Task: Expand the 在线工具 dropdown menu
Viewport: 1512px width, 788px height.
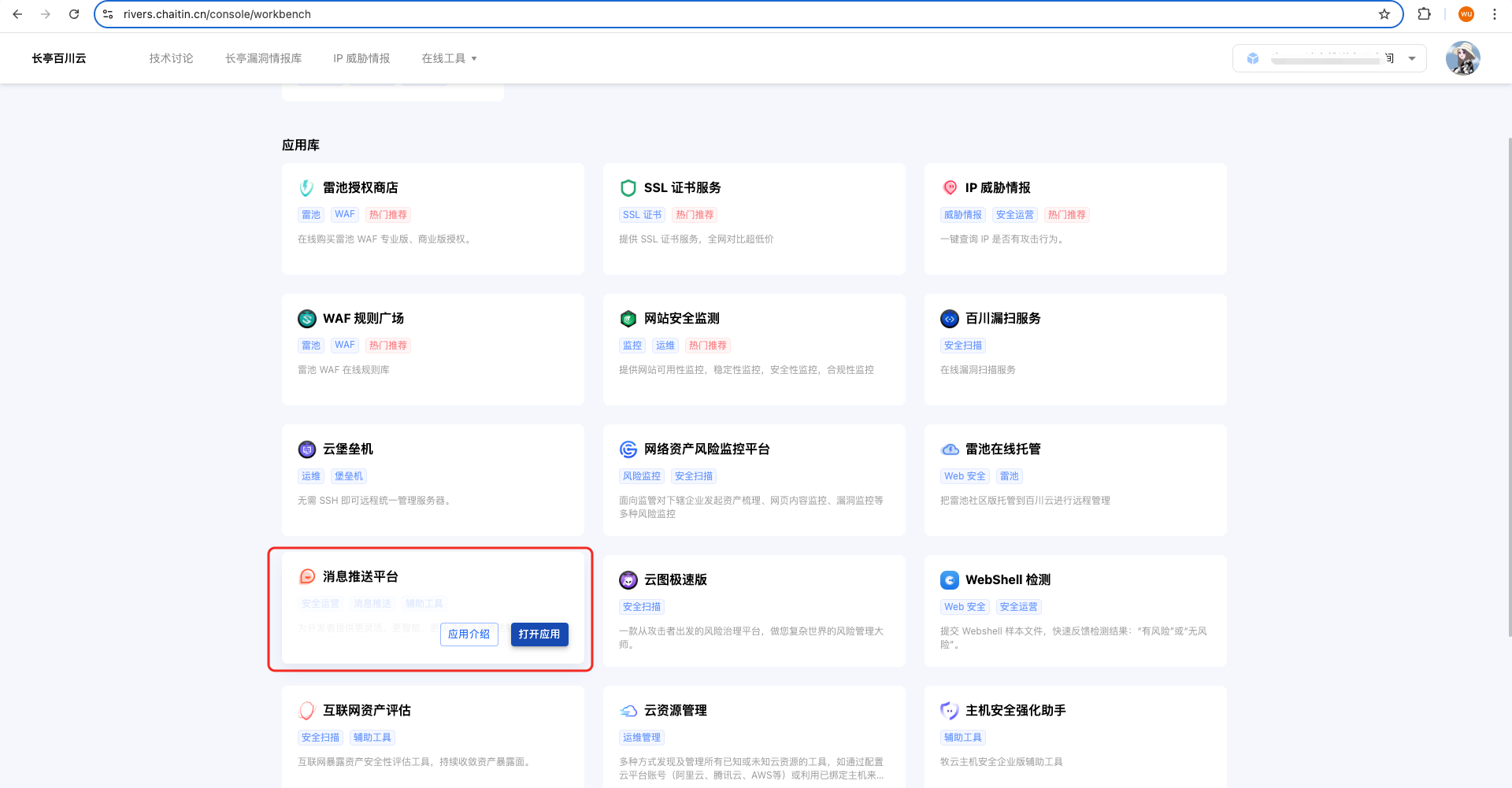Action: click(x=449, y=58)
